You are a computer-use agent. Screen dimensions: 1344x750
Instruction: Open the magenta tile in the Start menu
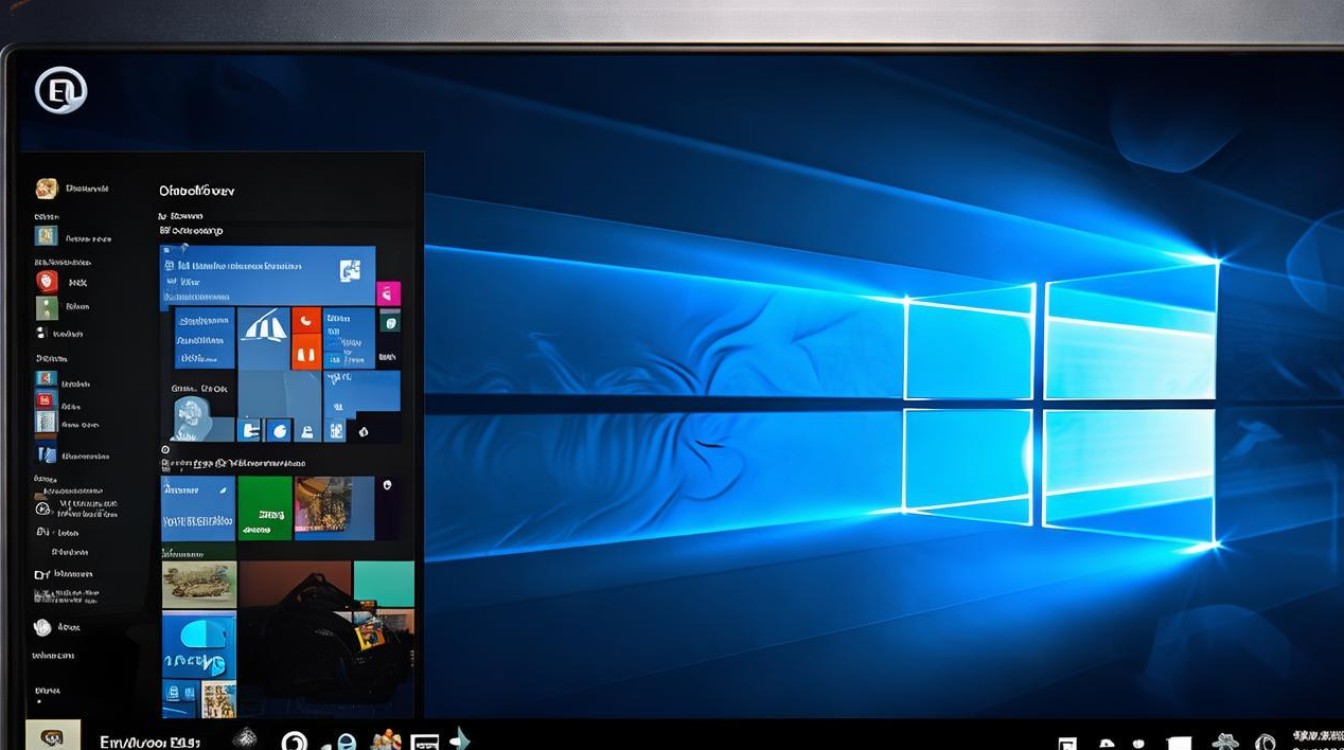tap(388, 293)
